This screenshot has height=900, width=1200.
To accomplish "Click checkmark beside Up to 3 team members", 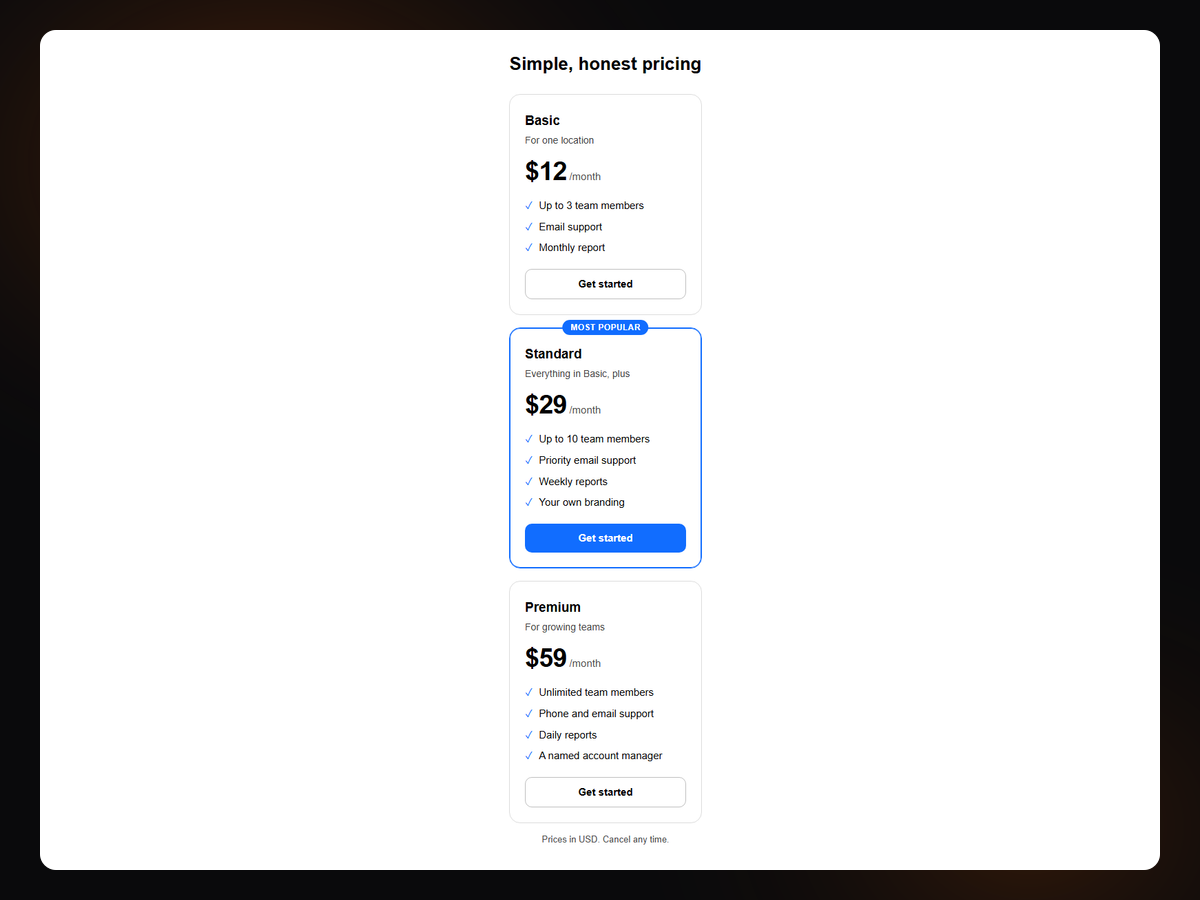I will [x=529, y=206].
